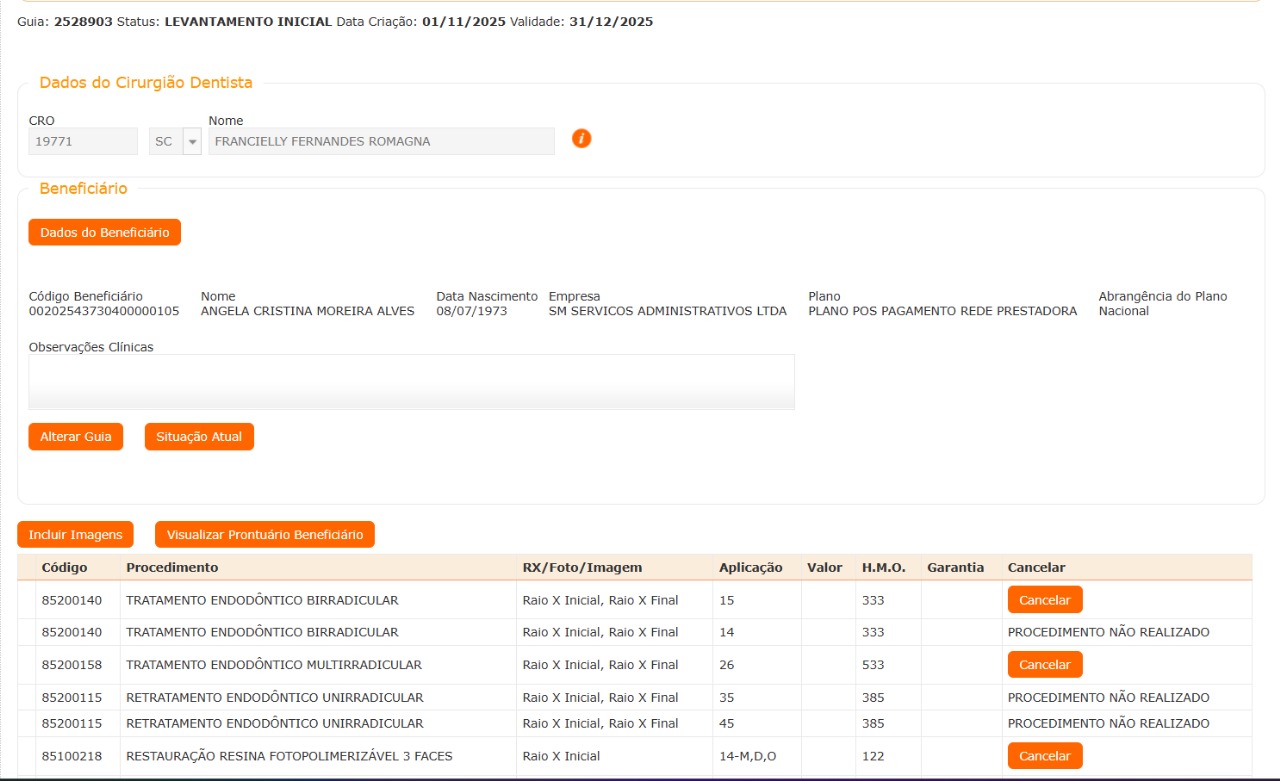The height and width of the screenshot is (781, 1280).
Task: Click the Procedimento column header
Action: [x=172, y=567]
